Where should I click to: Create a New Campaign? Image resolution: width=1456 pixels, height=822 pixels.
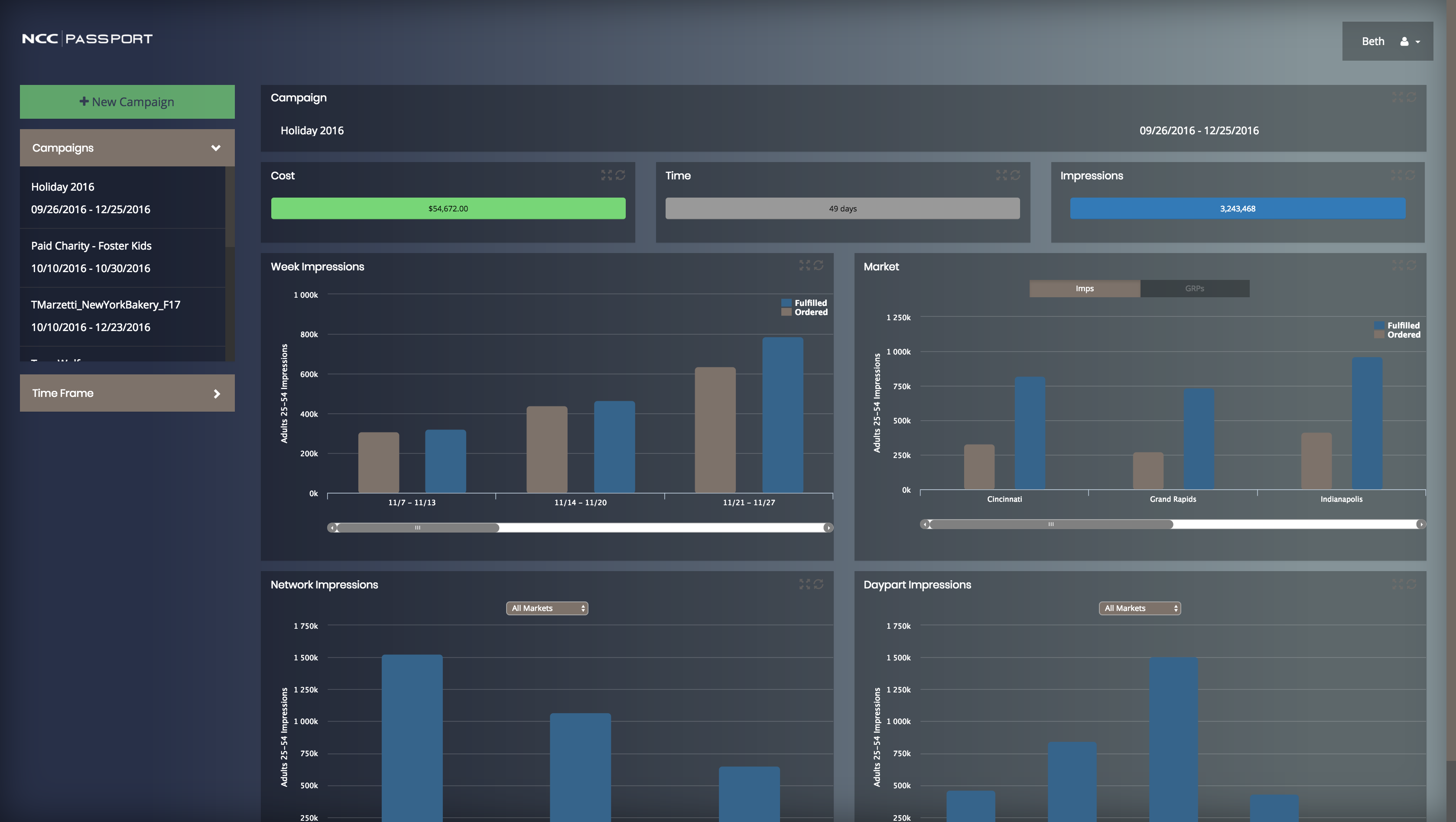tap(127, 102)
